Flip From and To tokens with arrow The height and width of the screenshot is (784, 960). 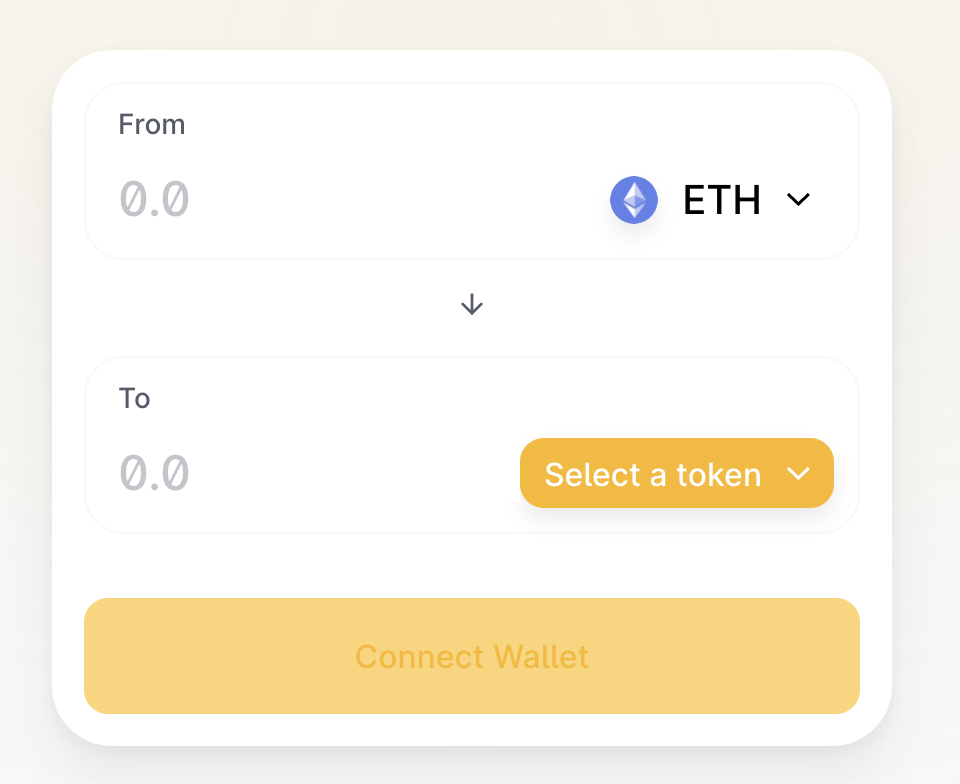pos(471,304)
